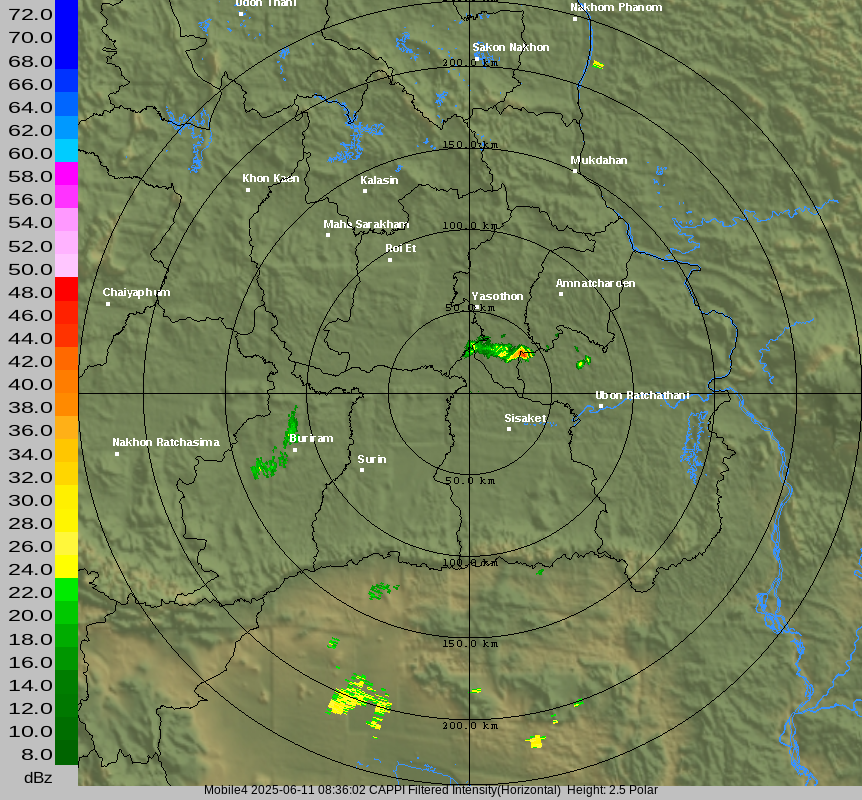Click the yellow 30.0 dBZ legend swatch
The width and height of the screenshot is (862, 800).
pyautogui.click(x=66, y=497)
